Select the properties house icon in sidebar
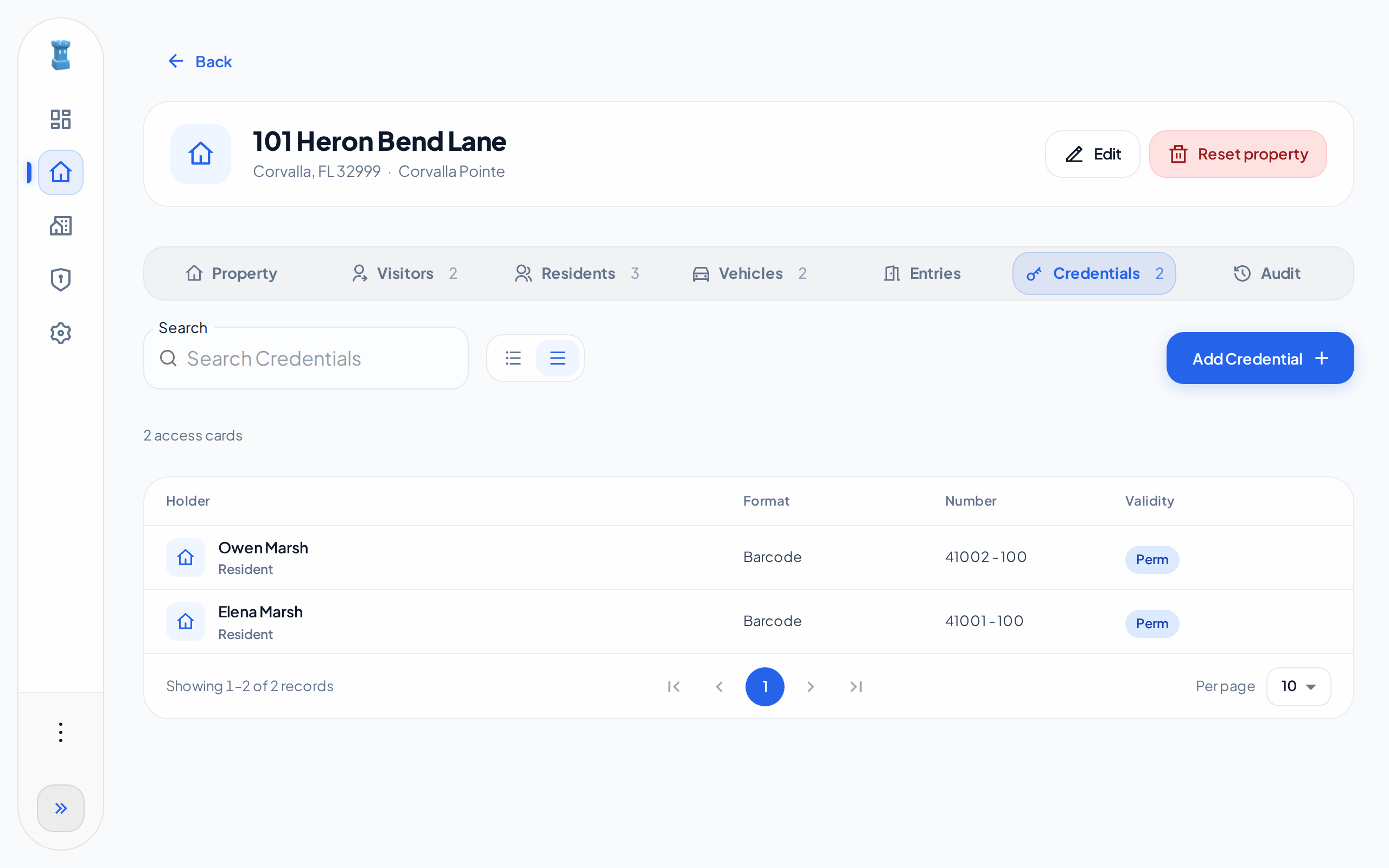Image resolution: width=1389 pixels, height=868 pixels. 60,172
